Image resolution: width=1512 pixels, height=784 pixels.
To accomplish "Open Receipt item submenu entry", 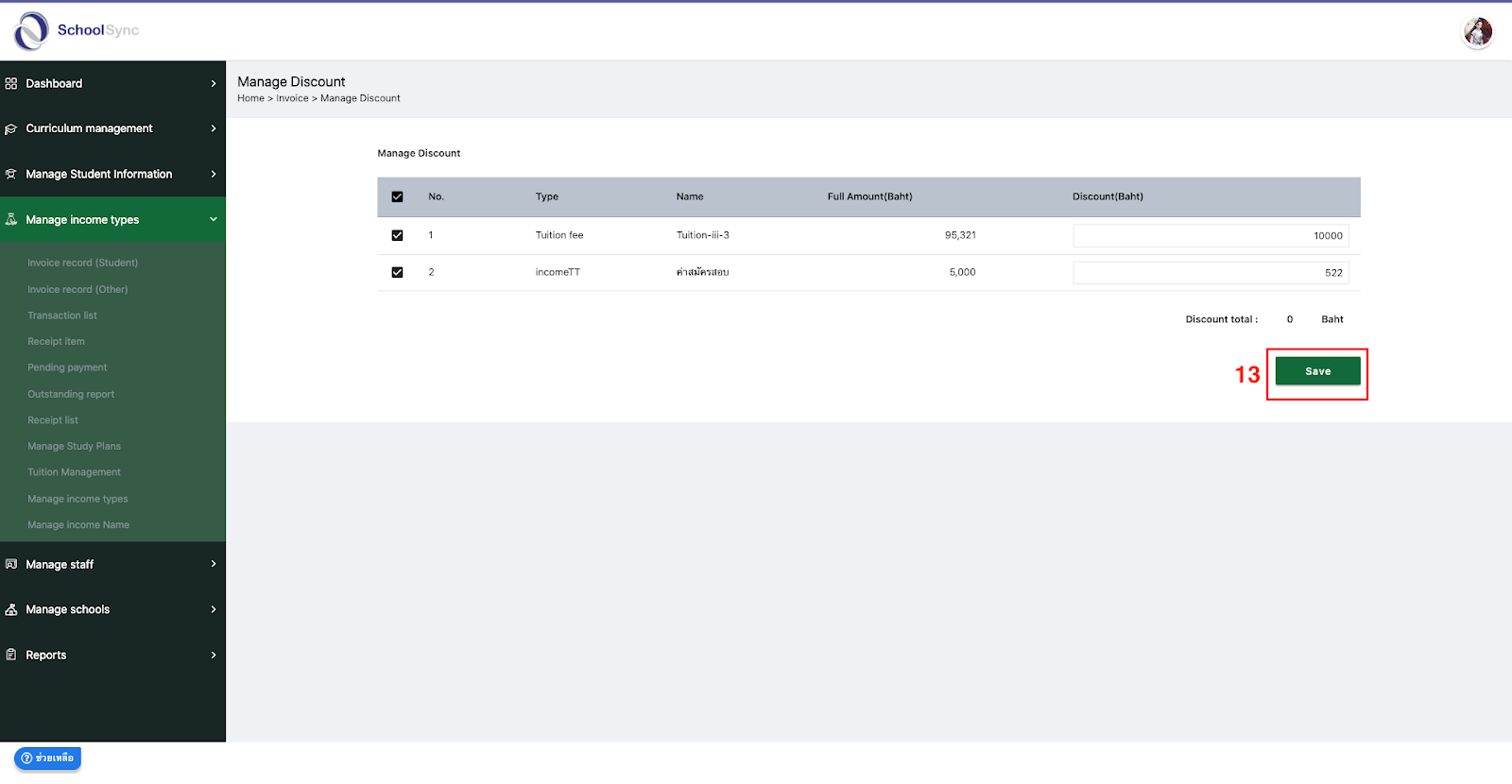I will [56, 341].
